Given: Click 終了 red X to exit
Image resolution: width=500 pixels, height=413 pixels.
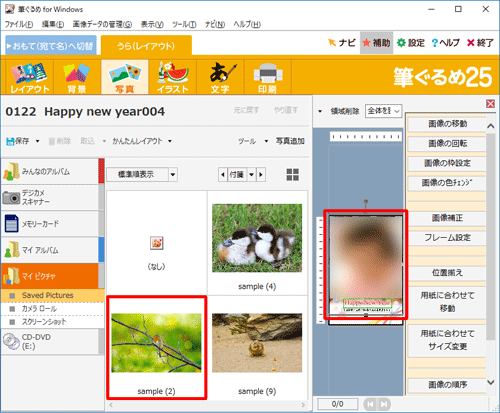Looking at the screenshot, I should click(480, 43).
